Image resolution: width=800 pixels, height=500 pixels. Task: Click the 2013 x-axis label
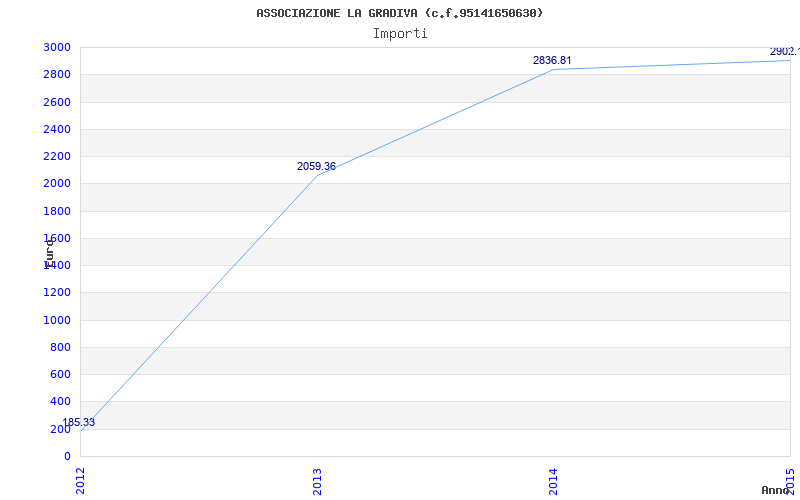click(317, 482)
